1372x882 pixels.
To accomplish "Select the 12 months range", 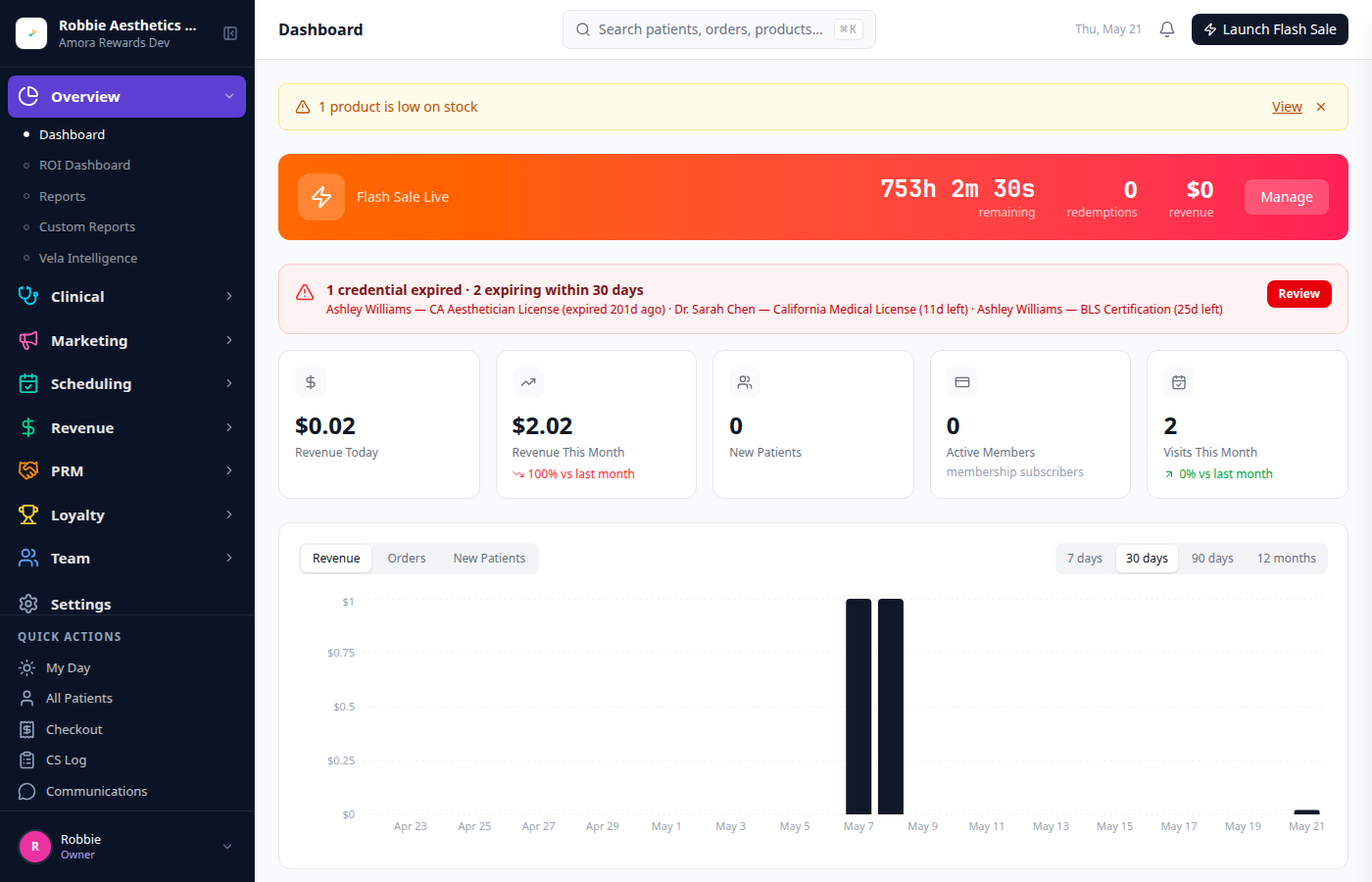I will 1287,559.
